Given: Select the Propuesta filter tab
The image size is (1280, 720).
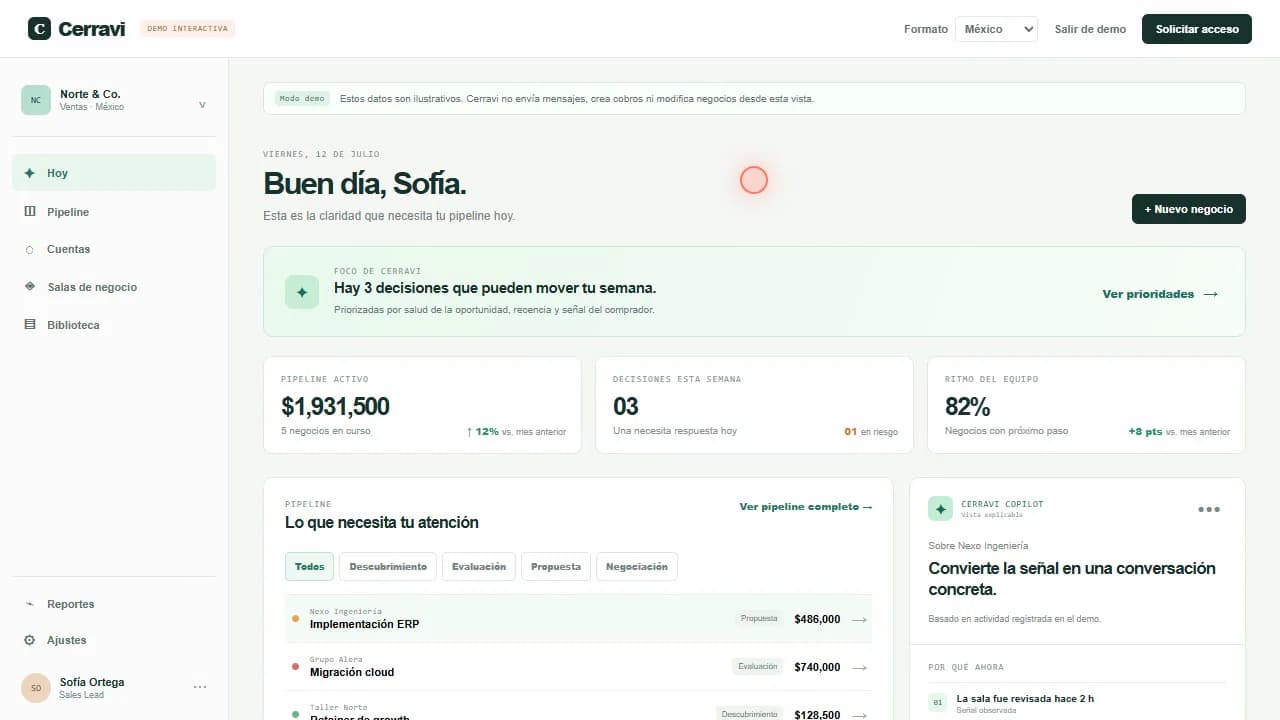Looking at the screenshot, I should (556, 567).
